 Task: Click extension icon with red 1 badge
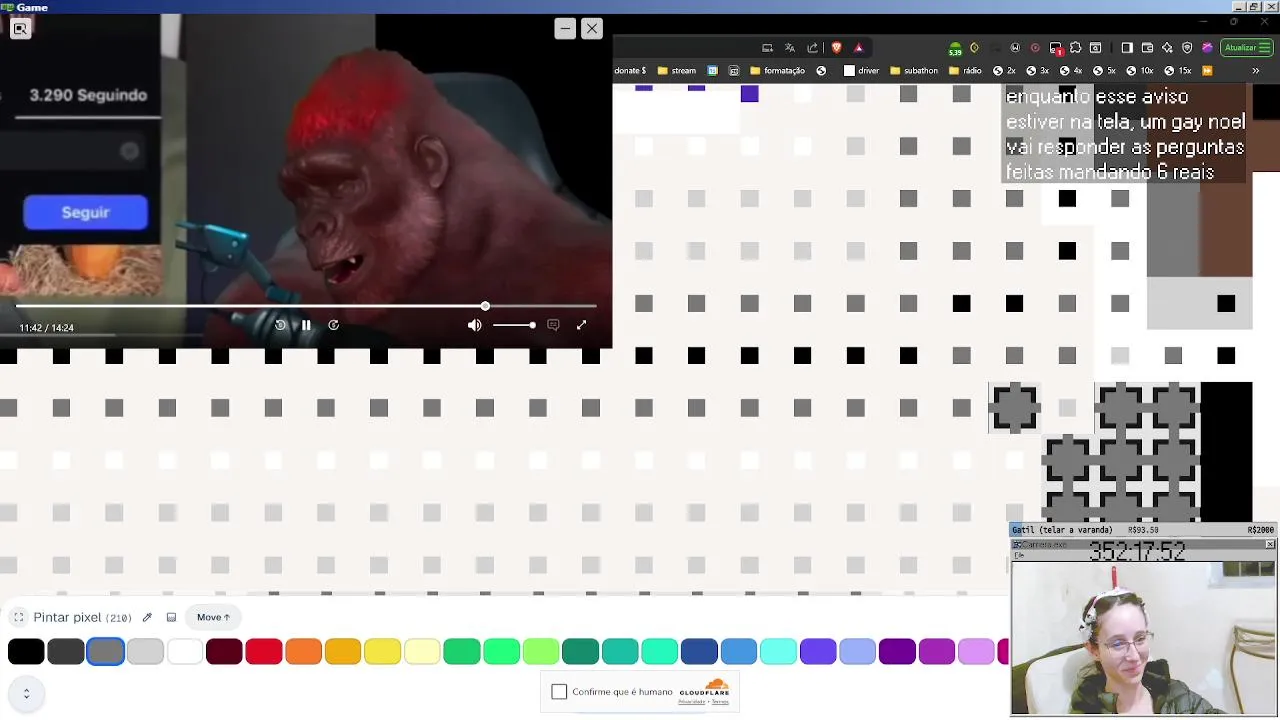pyautogui.click(x=1056, y=48)
